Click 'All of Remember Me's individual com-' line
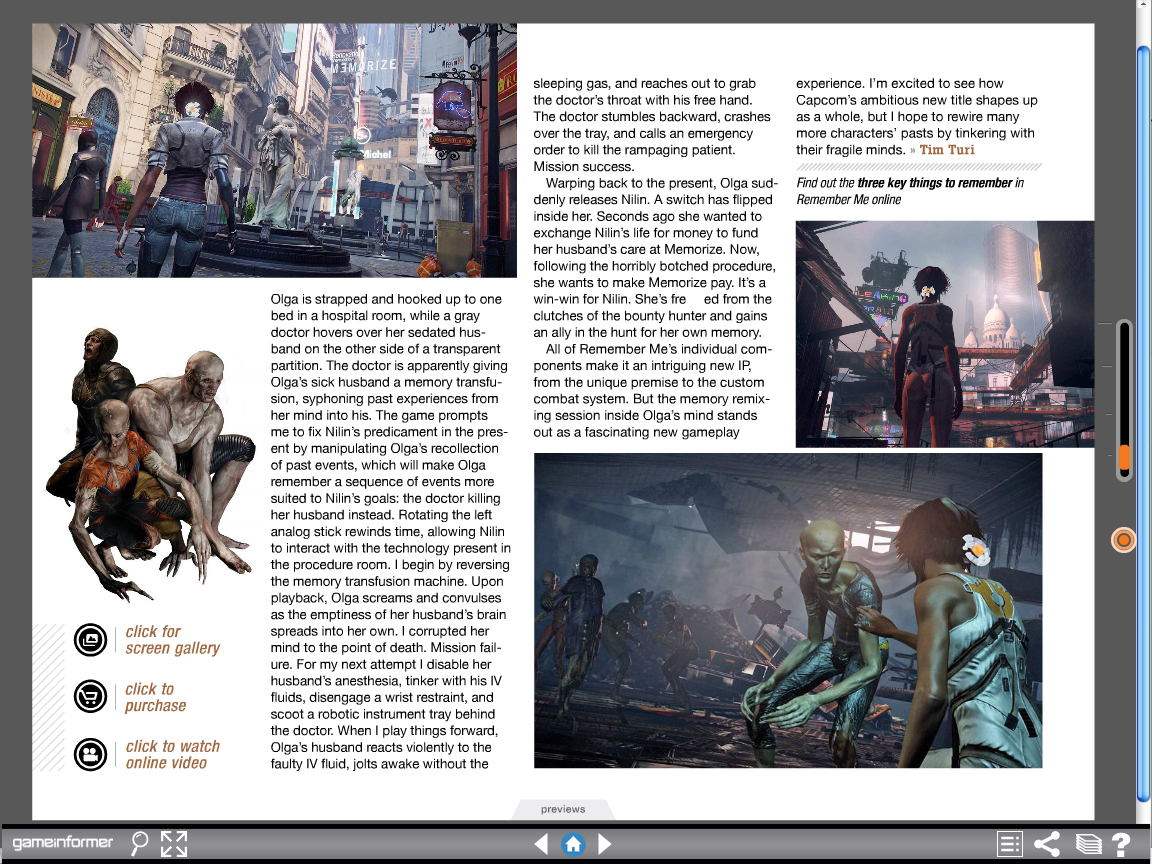Viewport: 1152px width, 864px height. click(x=658, y=349)
